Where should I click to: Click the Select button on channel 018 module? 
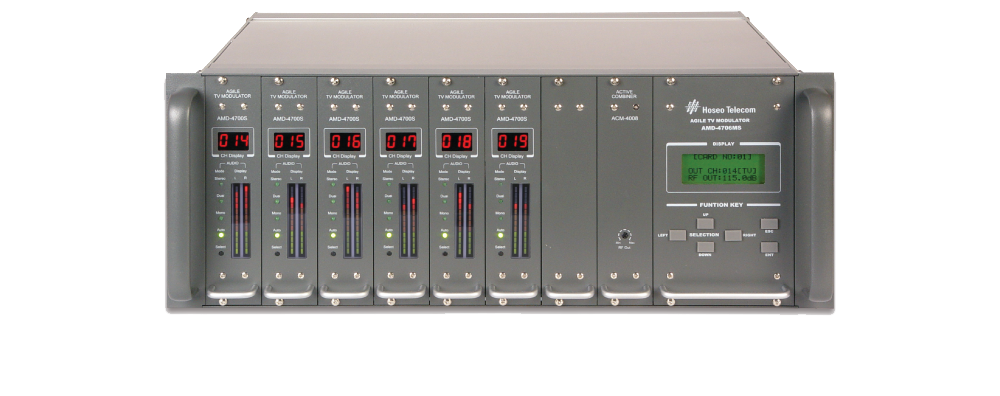click(445, 254)
